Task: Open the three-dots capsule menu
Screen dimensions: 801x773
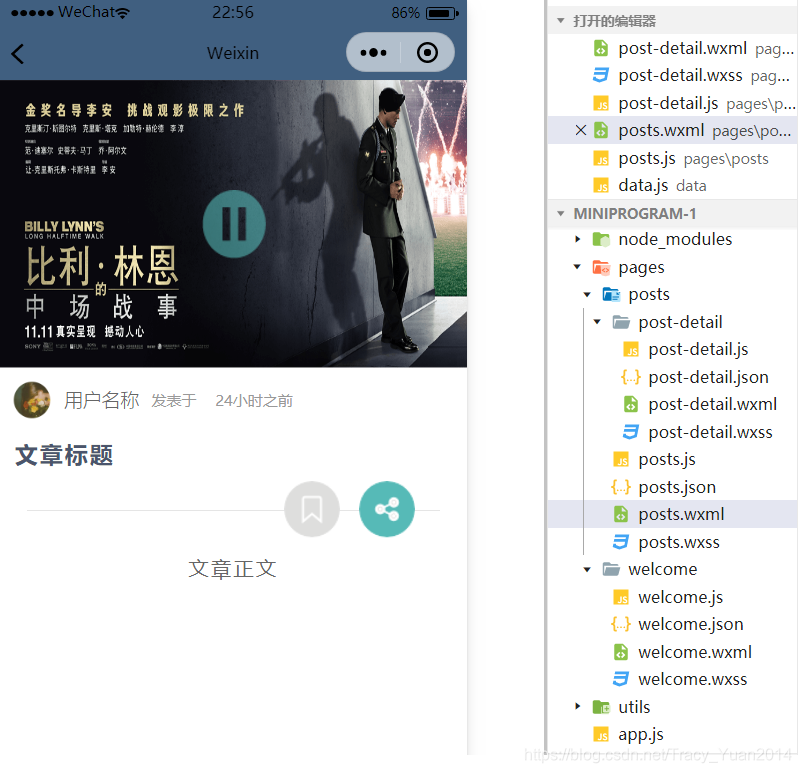Action: click(x=373, y=53)
